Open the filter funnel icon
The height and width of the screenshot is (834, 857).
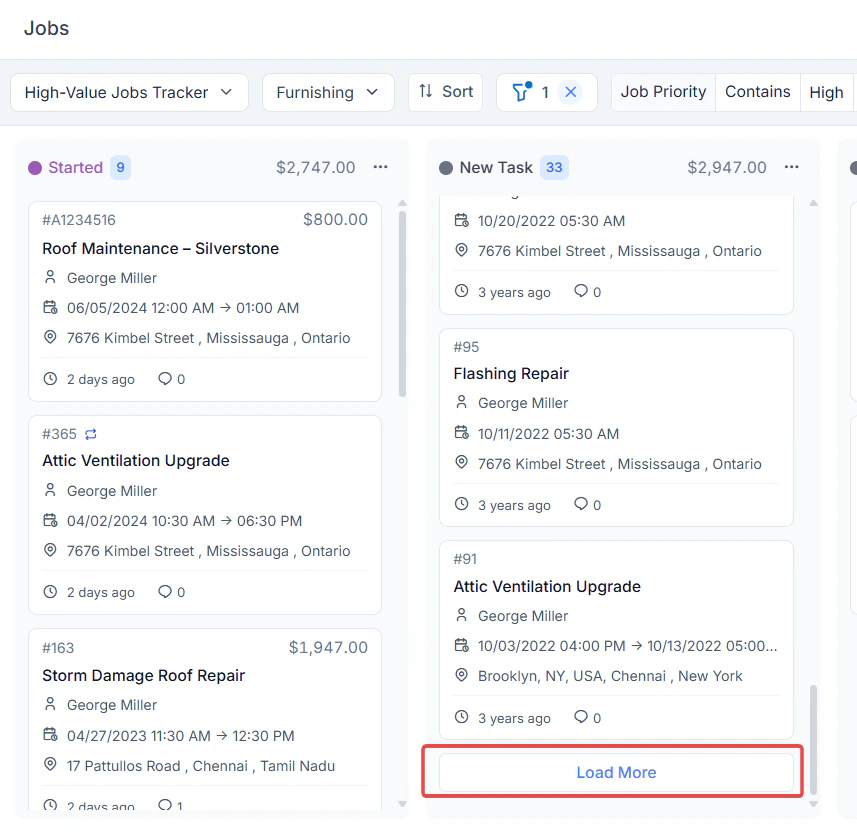click(x=522, y=92)
